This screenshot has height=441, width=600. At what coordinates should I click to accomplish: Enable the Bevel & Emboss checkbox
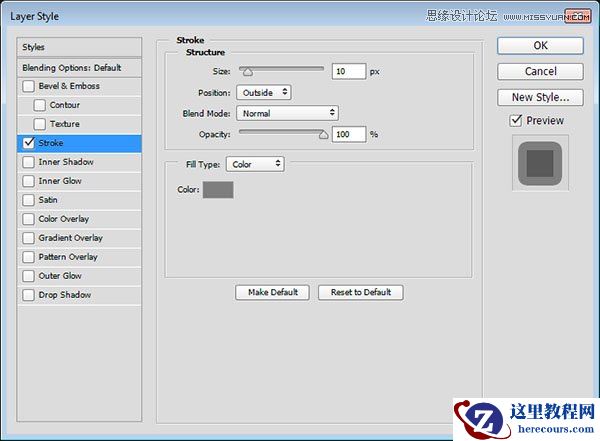(x=28, y=86)
